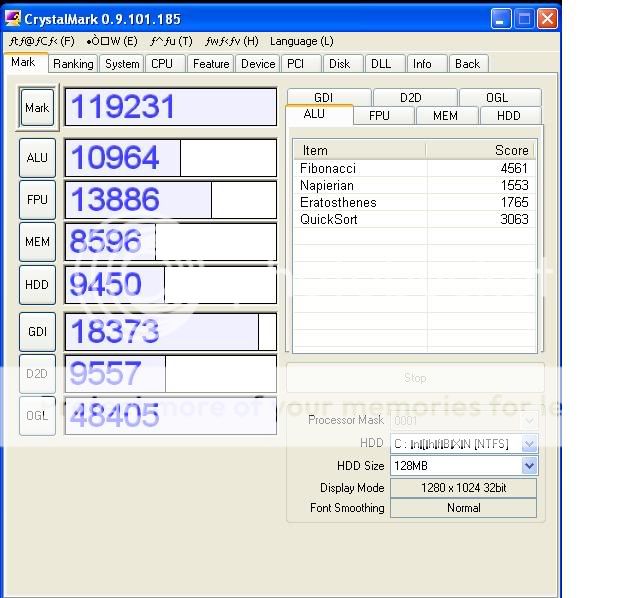Switch to the Ranking tab

point(73,64)
